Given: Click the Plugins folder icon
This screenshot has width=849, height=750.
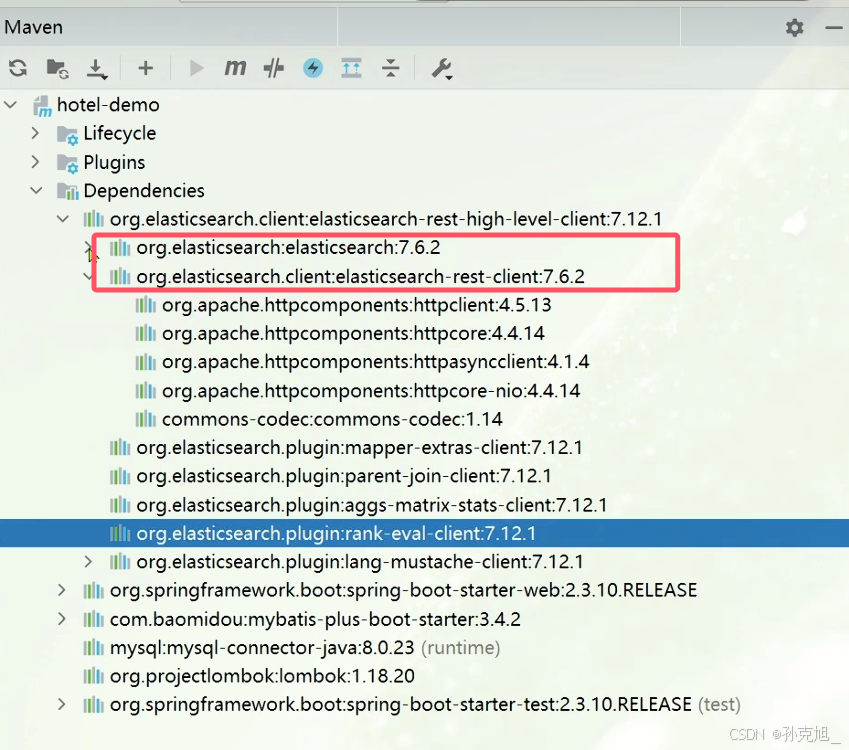Looking at the screenshot, I should pyautogui.click(x=68, y=163).
